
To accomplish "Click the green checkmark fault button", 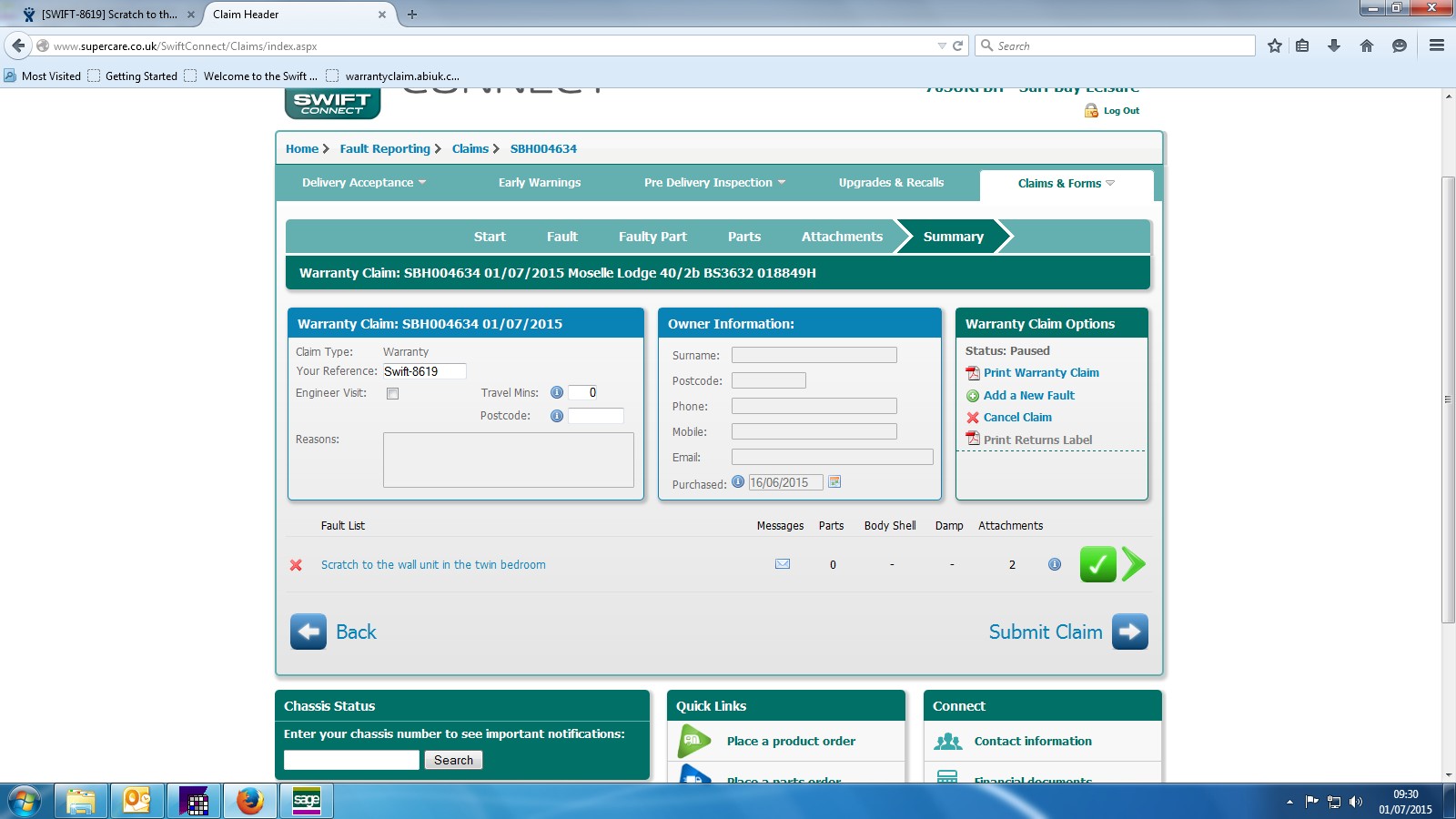I will (1097, 564).
